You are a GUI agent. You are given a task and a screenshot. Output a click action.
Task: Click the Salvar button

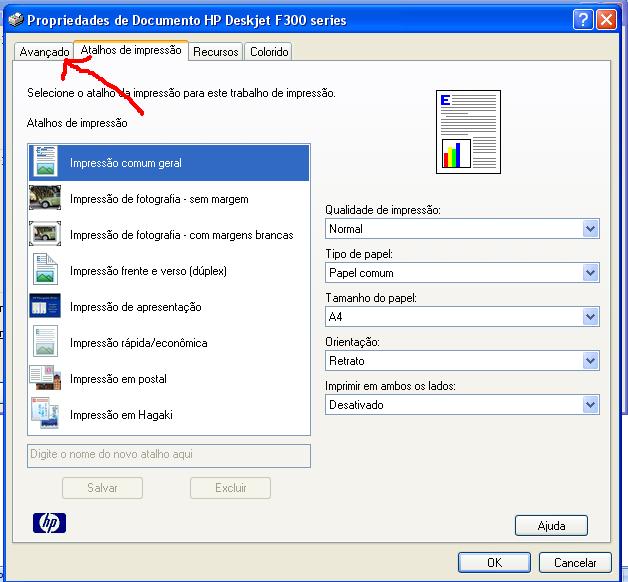(x=103, y=487)
